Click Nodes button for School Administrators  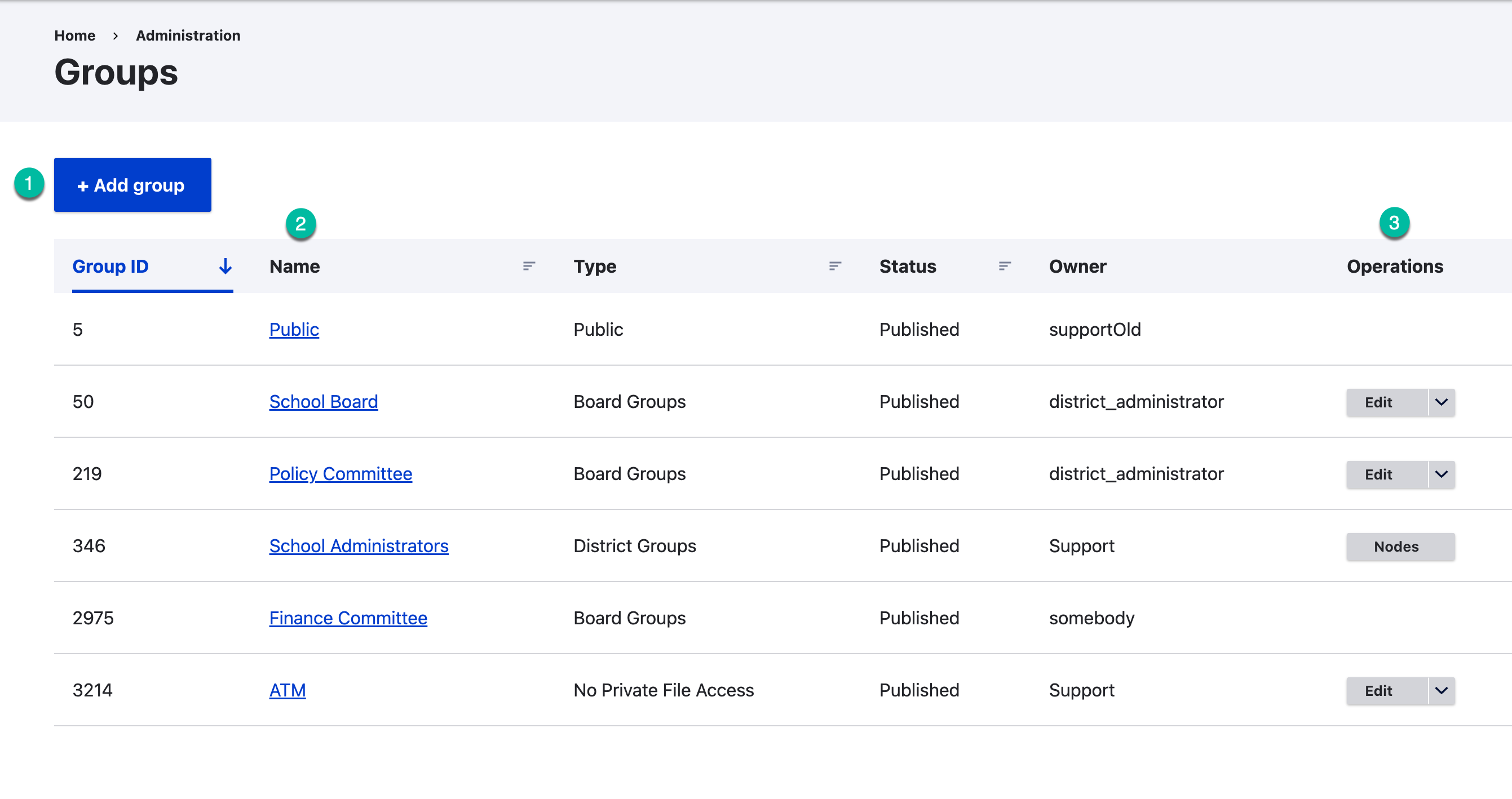click(1400, 547)
